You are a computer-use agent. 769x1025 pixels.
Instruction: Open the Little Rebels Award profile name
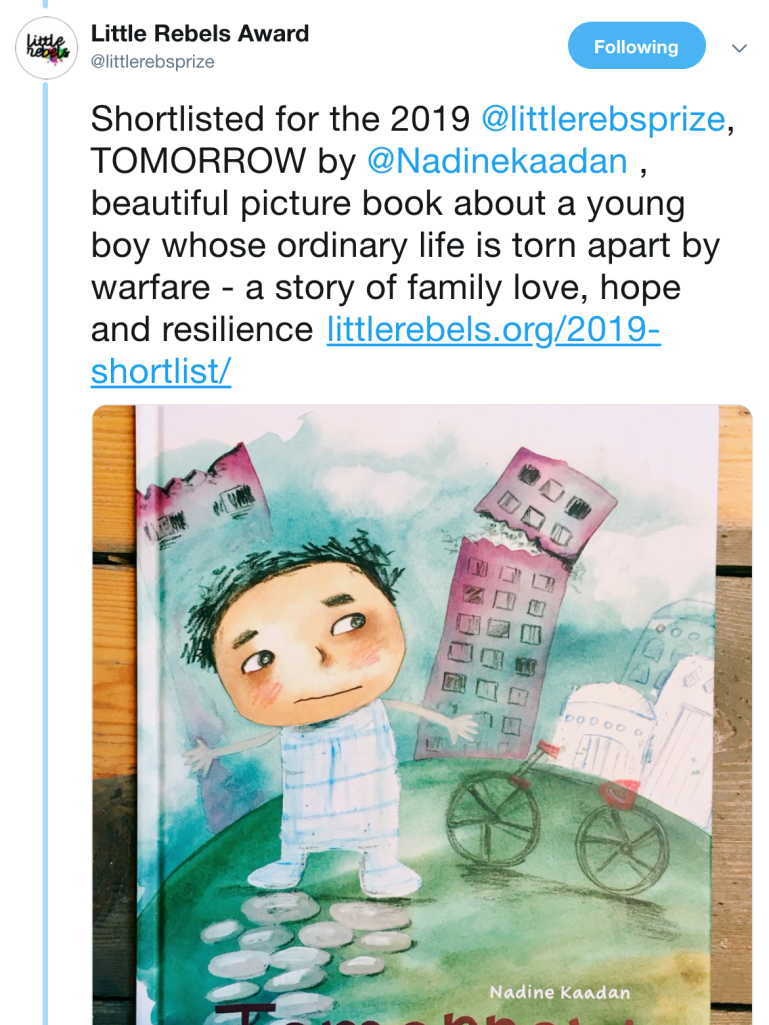pos(200,33)
